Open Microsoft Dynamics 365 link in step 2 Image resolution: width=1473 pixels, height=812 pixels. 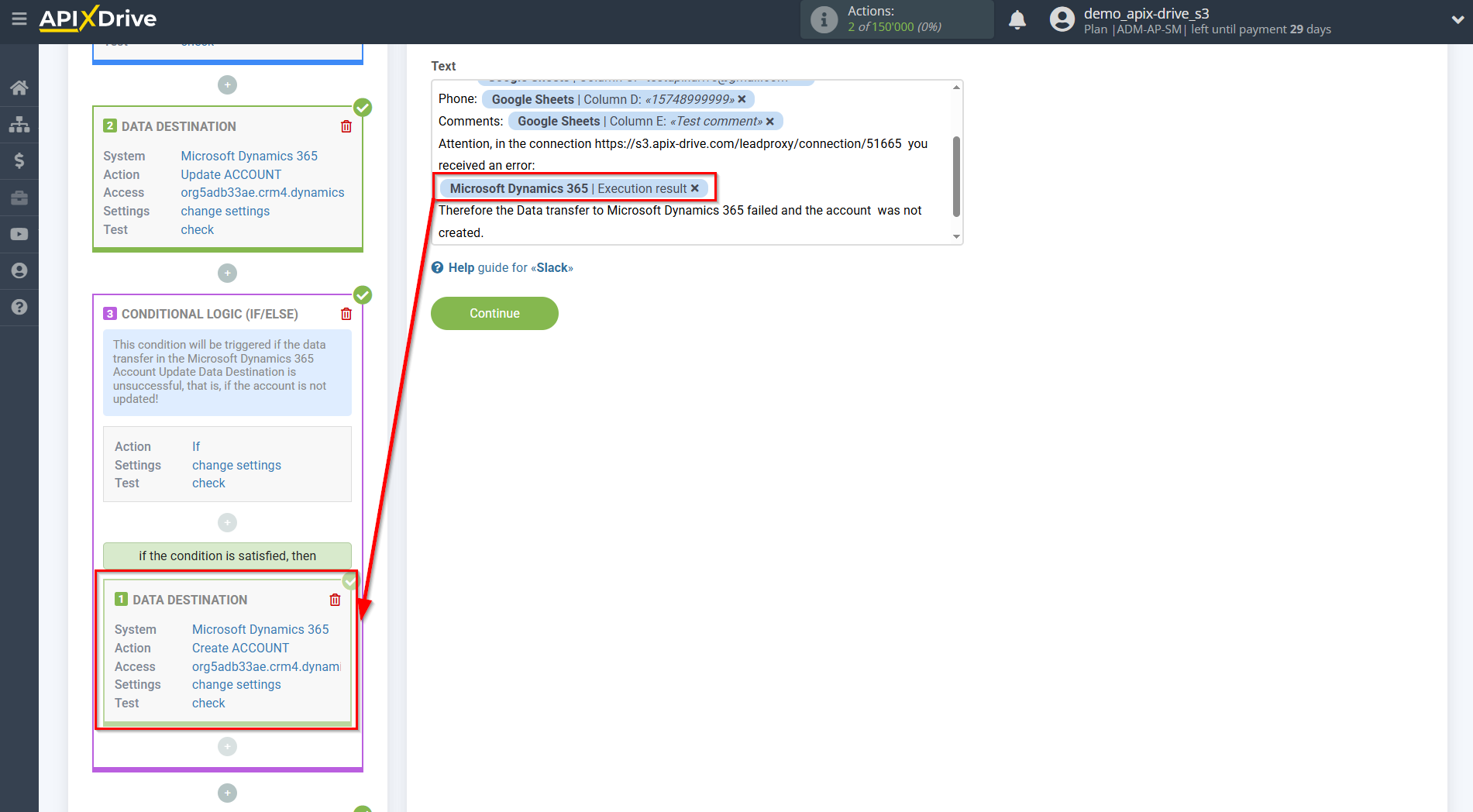(x=250, y=156)
